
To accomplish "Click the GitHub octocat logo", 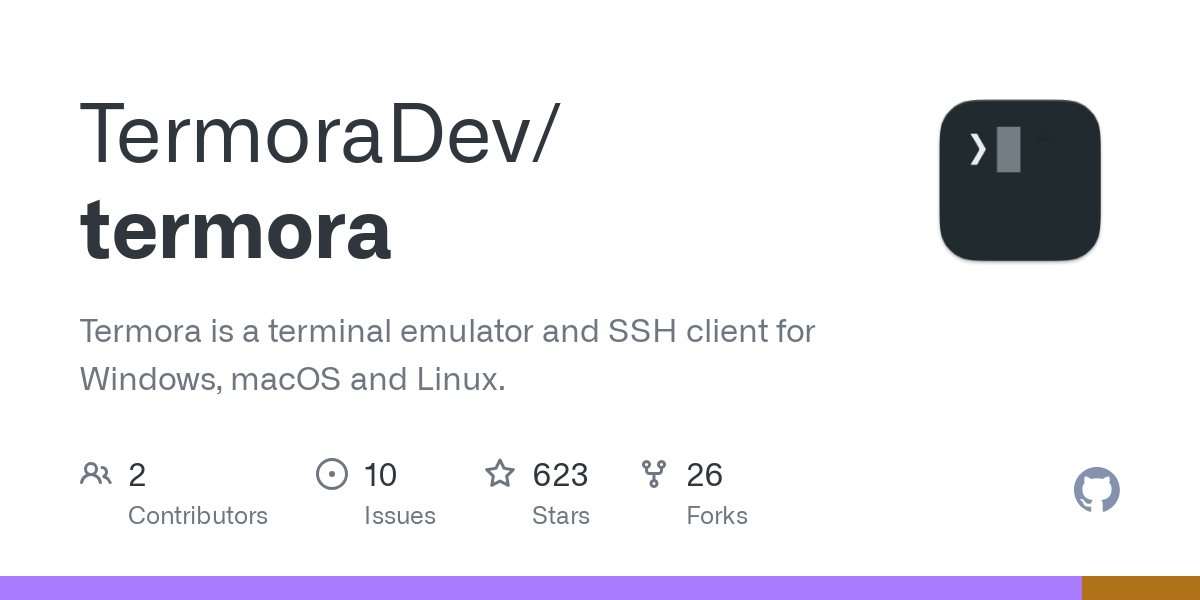I will pos(1097,490).
